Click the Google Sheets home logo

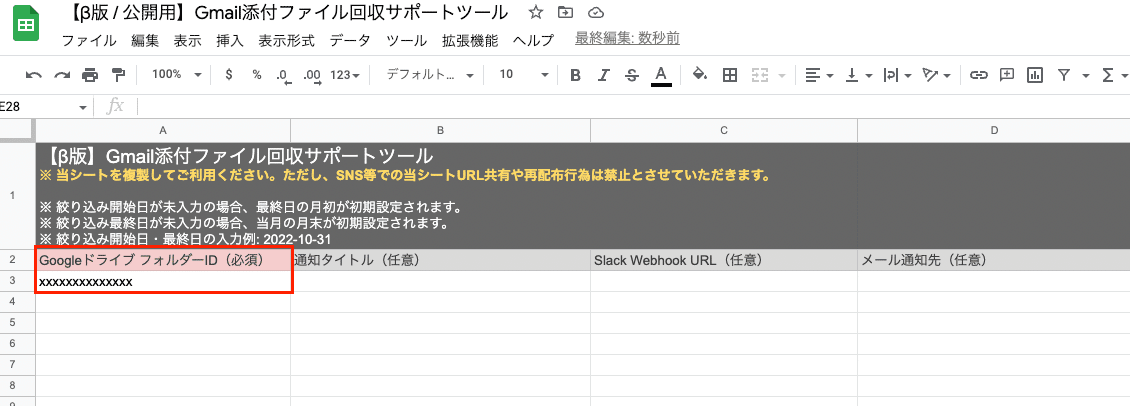click(26, 25)
